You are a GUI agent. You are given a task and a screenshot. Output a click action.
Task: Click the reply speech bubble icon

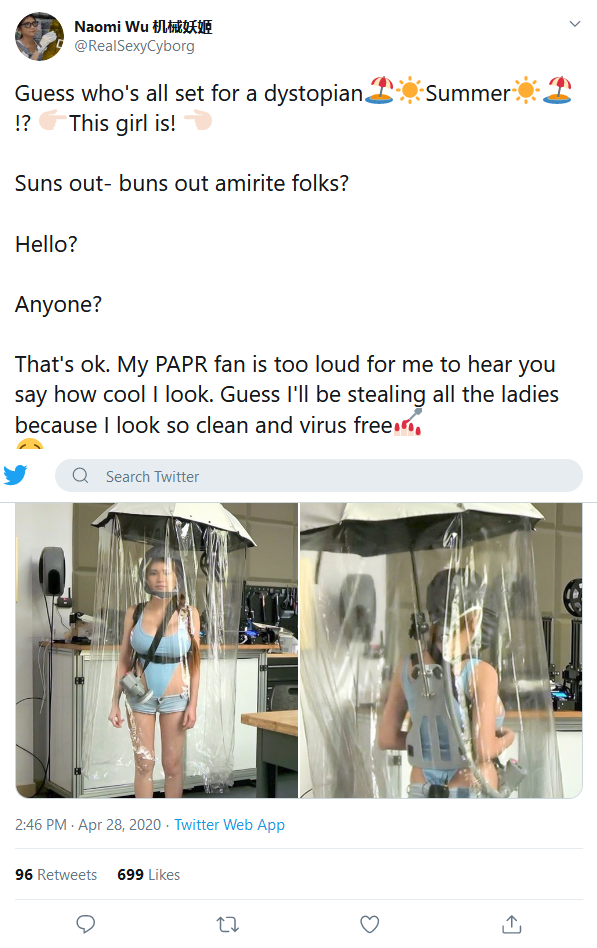click(85, 924)
